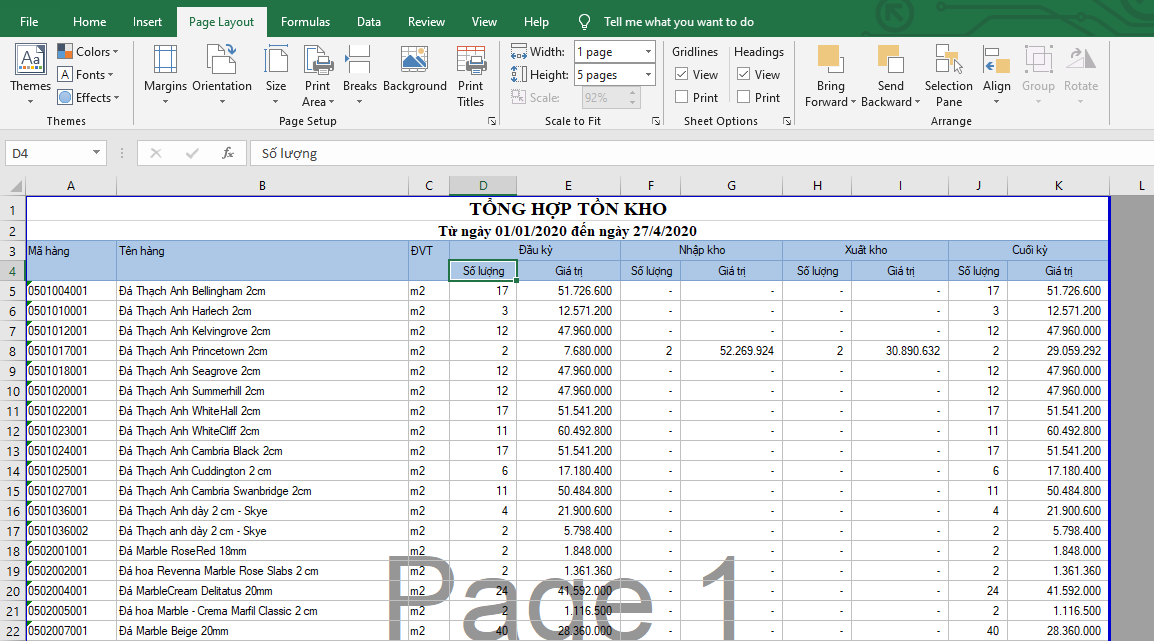Enable Gridlines Print checkbox
This screenshot has height=641, width=1154.
682,97
